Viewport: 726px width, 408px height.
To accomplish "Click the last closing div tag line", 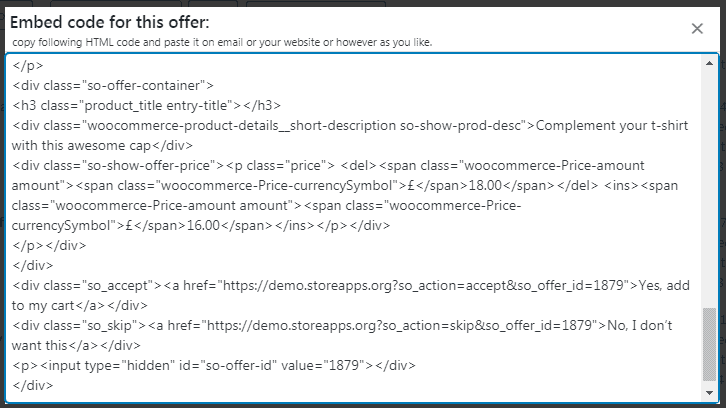I will pyautogui.click(x=32, y=385).
